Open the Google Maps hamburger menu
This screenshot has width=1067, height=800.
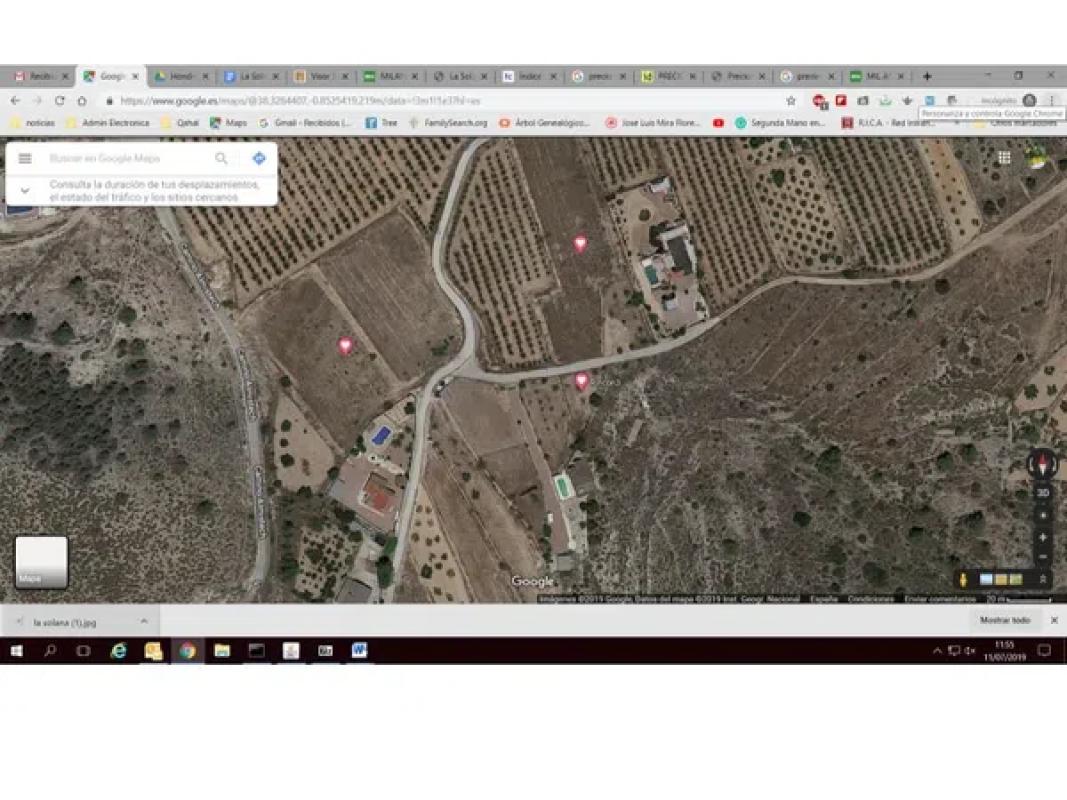pos(25,159)
